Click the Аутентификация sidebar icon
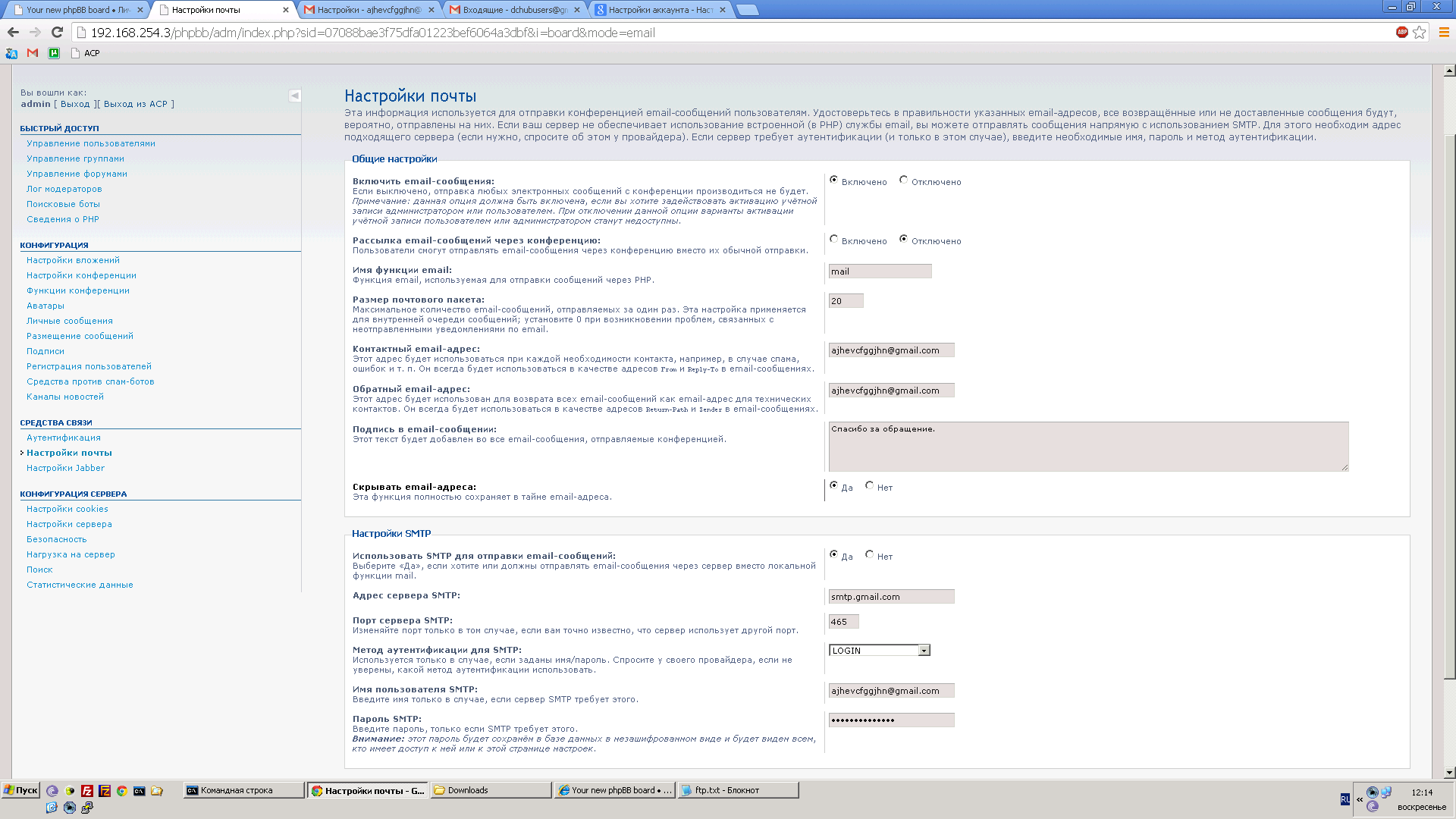This screenshot has width=1456, height=819. click(x=63, y=437)
